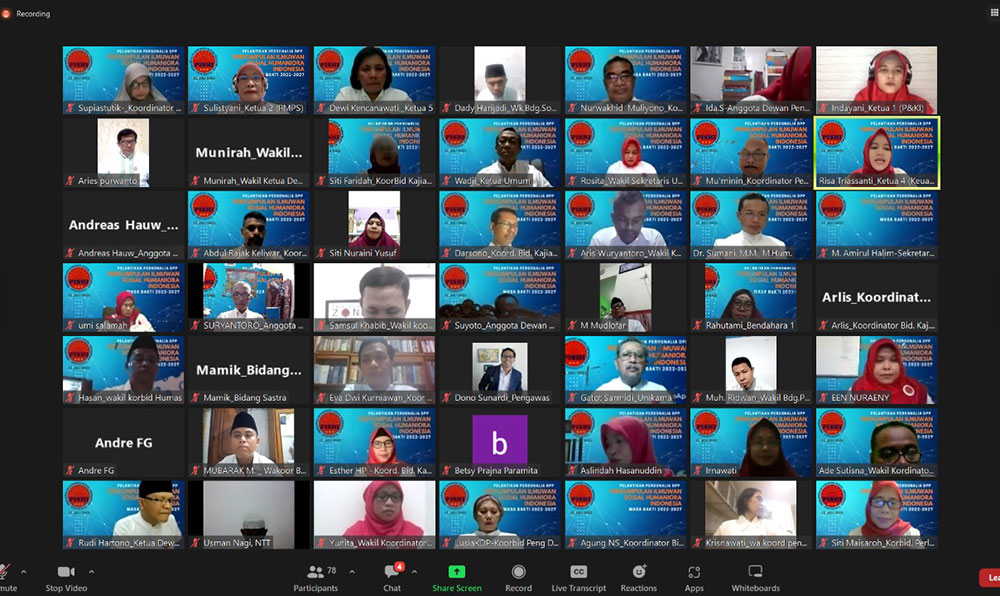
Task: Expand the arrow next to Chat
Action: (415, 572)
